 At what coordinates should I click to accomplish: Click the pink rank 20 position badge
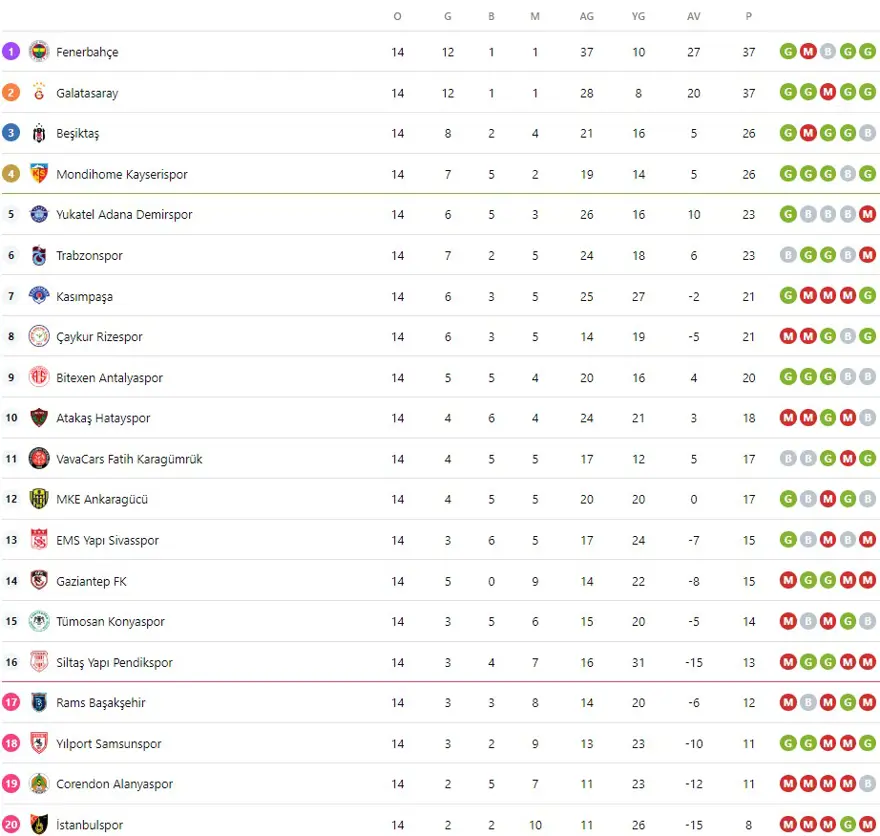(x=11, y=825)
